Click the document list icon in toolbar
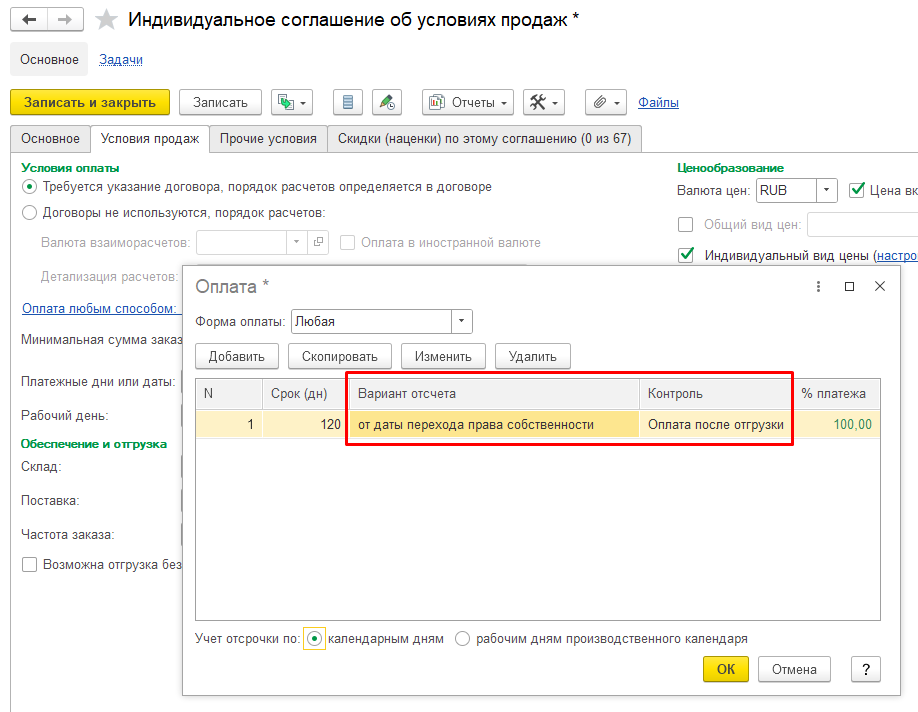 pos(348,102)
